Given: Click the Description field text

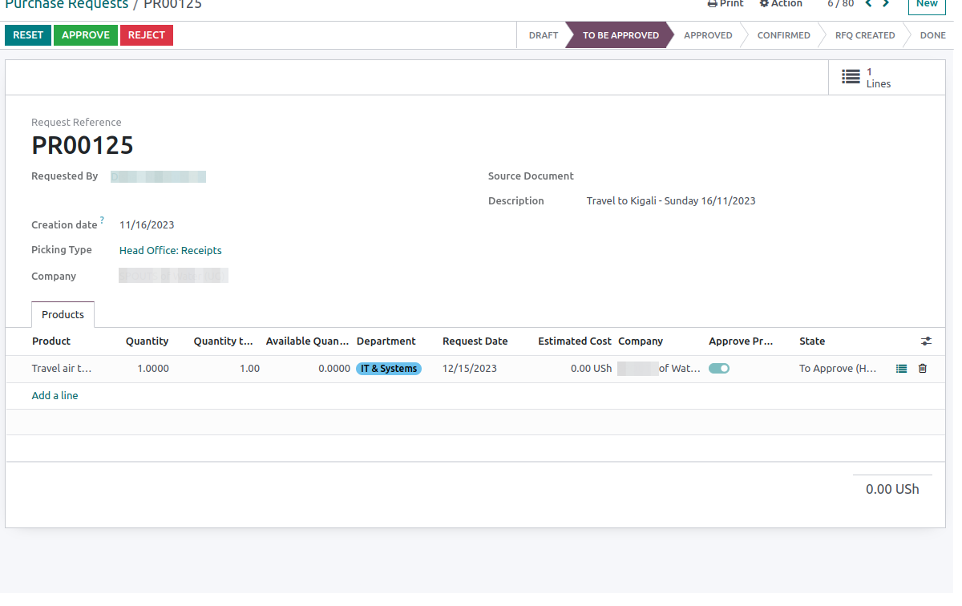Looking at the screenshot, I should (670, 201).
